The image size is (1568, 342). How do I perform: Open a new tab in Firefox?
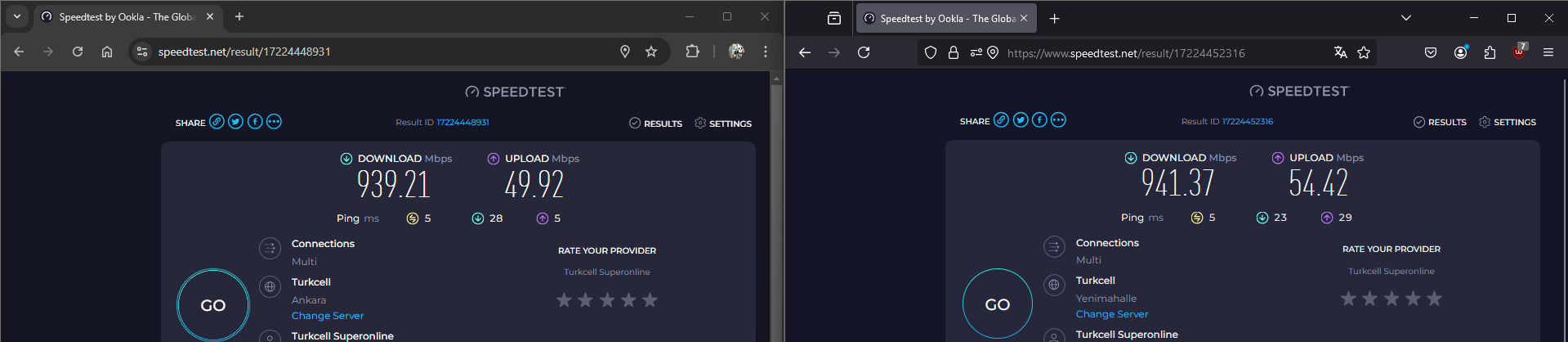pyautogui.click(x=1055, y=18)
